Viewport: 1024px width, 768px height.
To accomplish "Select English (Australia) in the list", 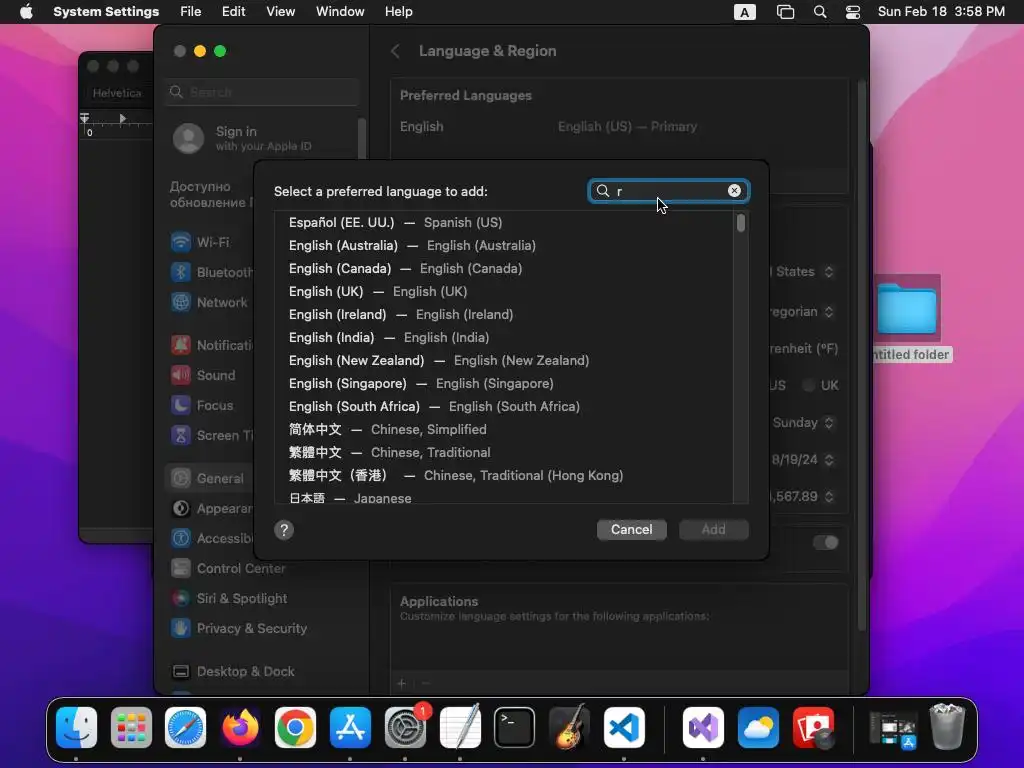I will click(504, 246).
